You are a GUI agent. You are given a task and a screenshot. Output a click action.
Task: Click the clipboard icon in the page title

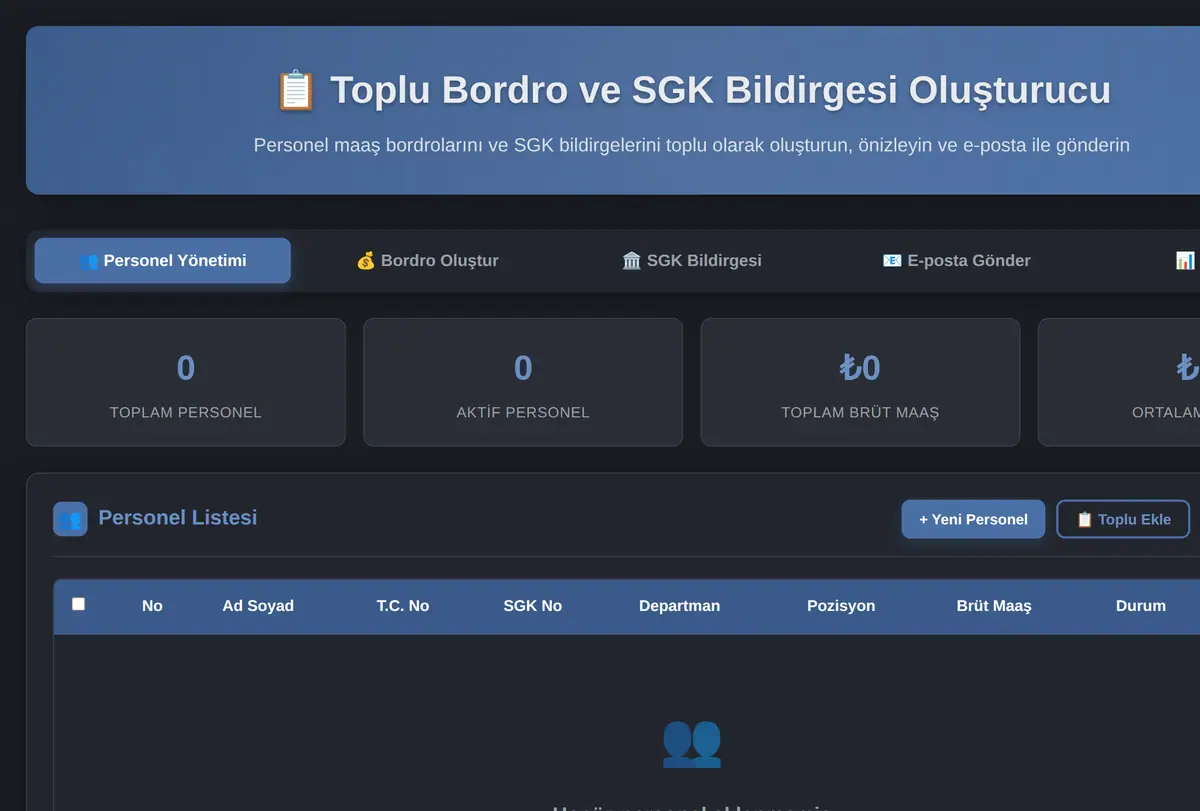(x=296, y=90)
